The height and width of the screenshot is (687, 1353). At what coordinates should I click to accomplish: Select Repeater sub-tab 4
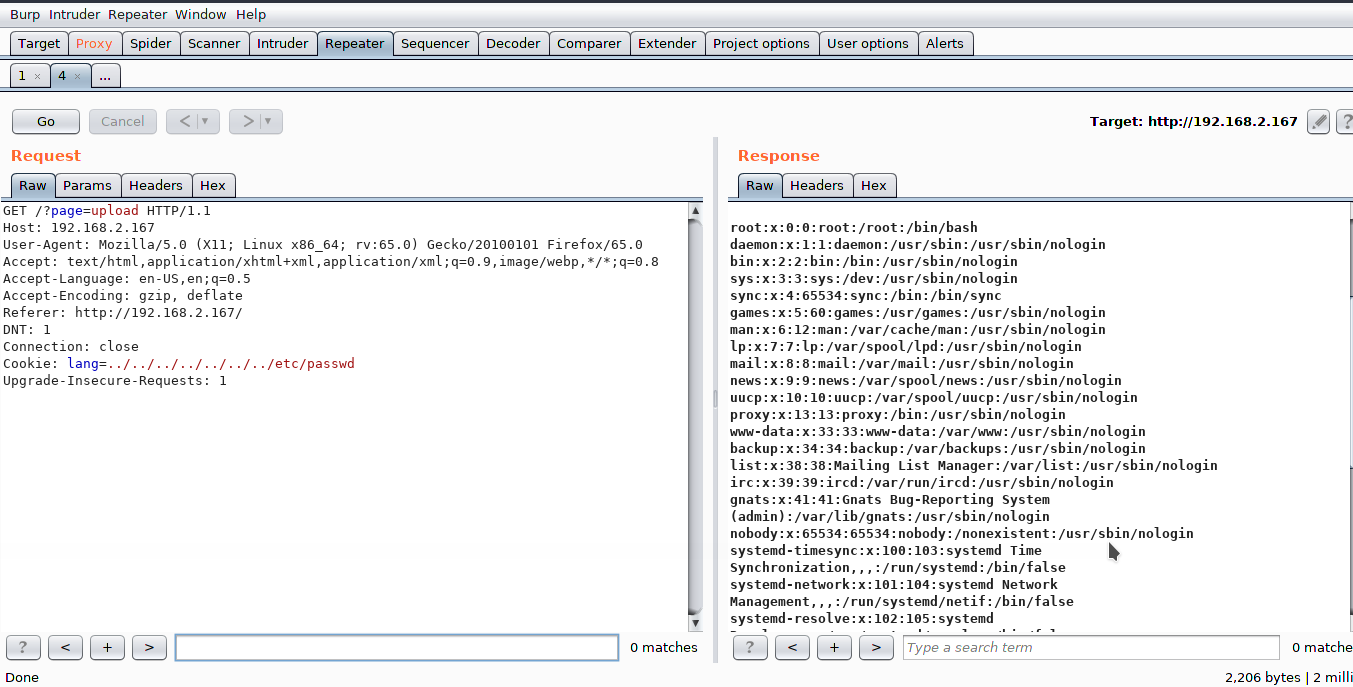[x=62, y=76]
